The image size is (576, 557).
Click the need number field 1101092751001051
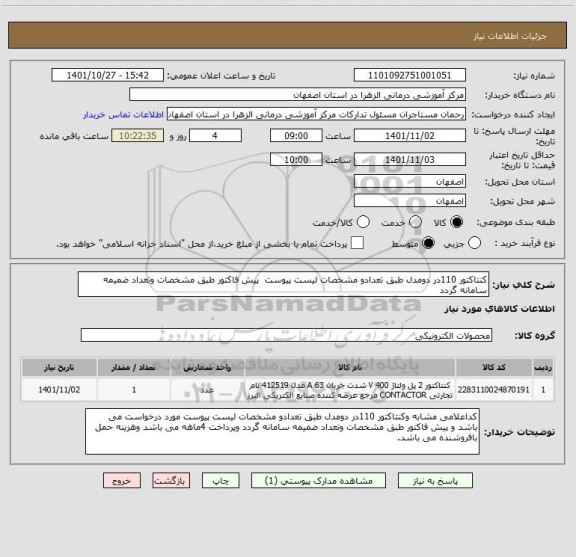(410, 75)
